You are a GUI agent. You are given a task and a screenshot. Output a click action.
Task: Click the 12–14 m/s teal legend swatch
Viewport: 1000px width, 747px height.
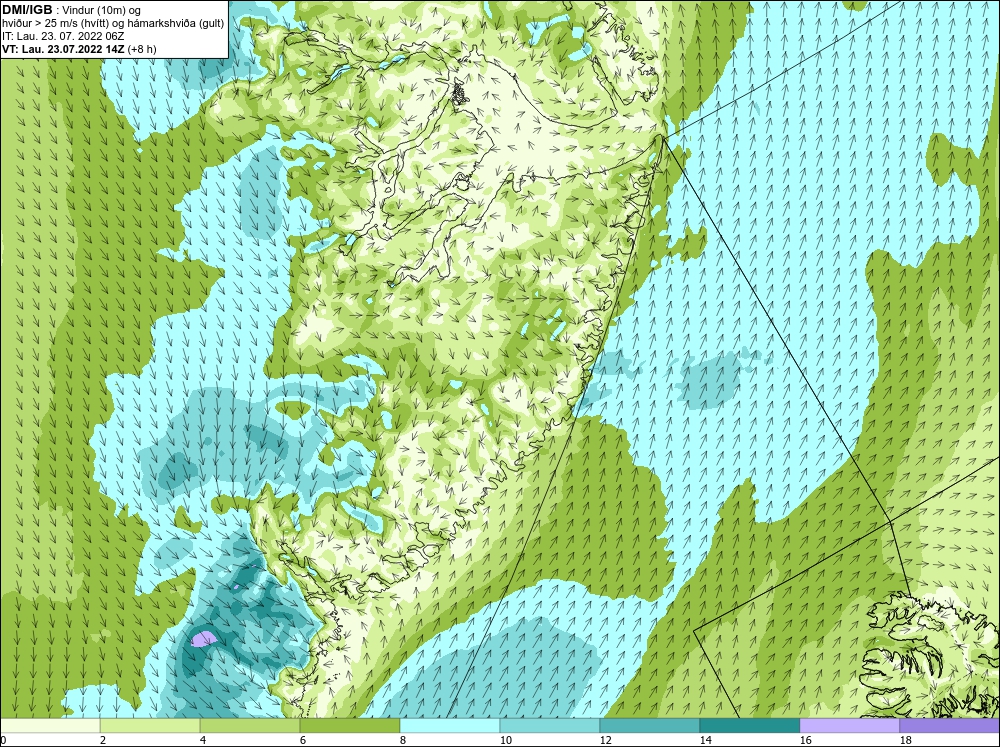tap(649, 726)
